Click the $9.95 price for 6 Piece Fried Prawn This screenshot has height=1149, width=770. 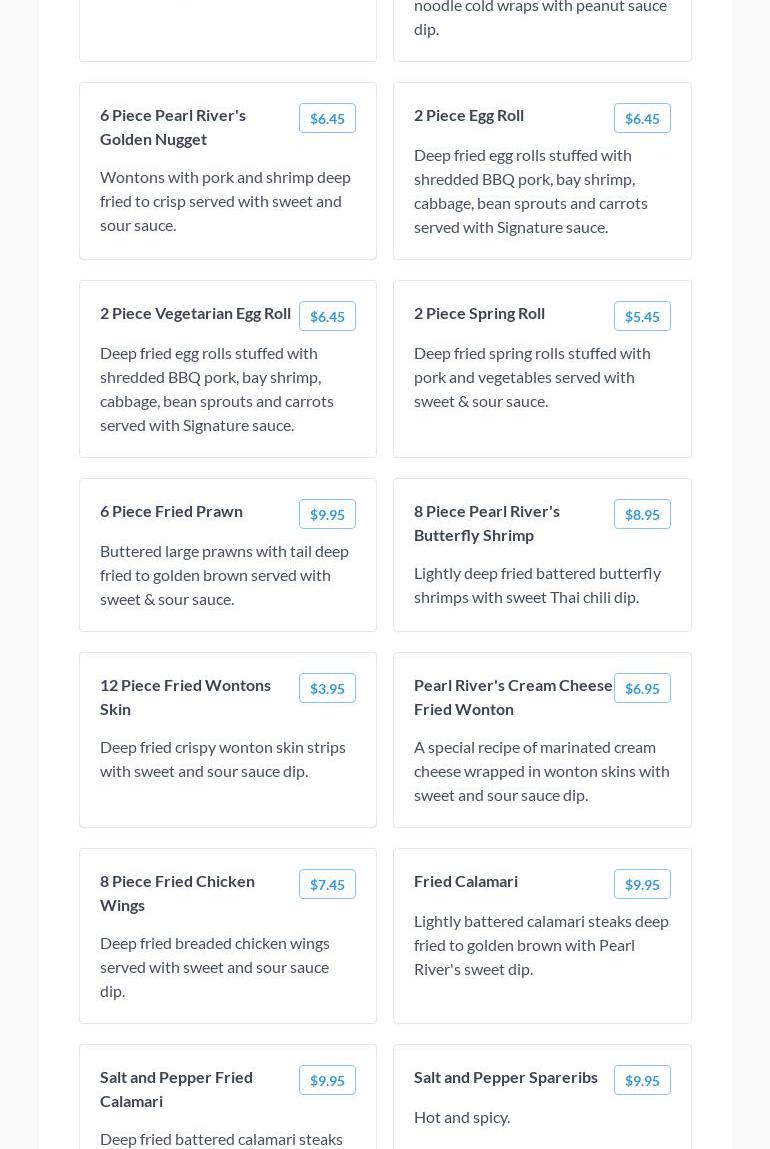click(327, 514)
